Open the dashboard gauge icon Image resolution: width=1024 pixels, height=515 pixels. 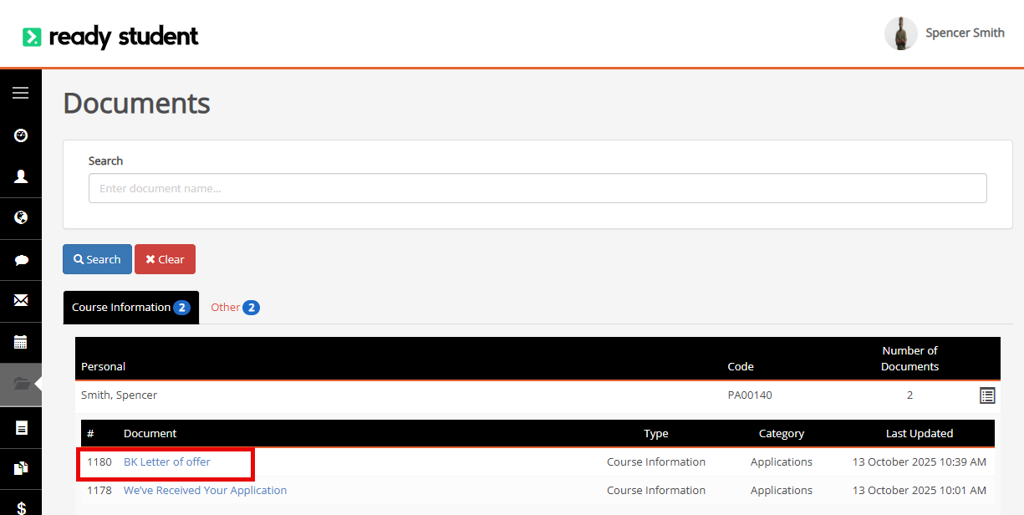pyautogui.click(x=21, y=135)
